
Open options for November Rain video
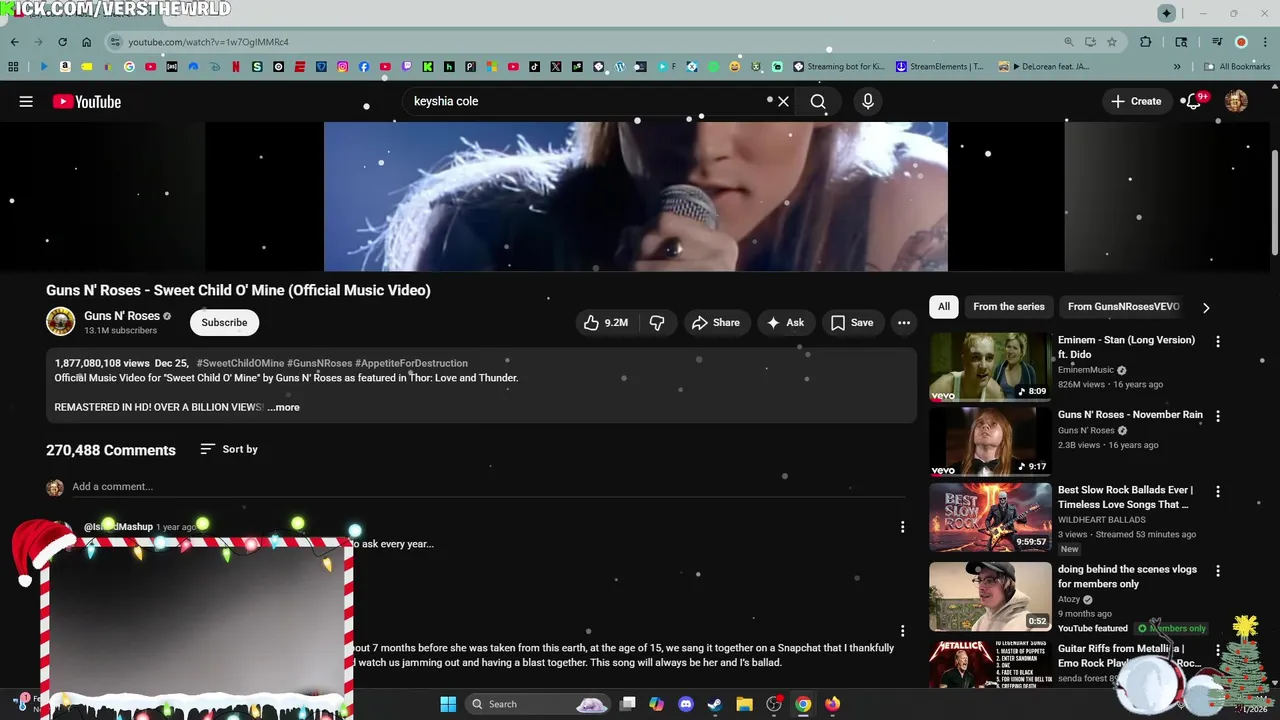click(1217, 416)
